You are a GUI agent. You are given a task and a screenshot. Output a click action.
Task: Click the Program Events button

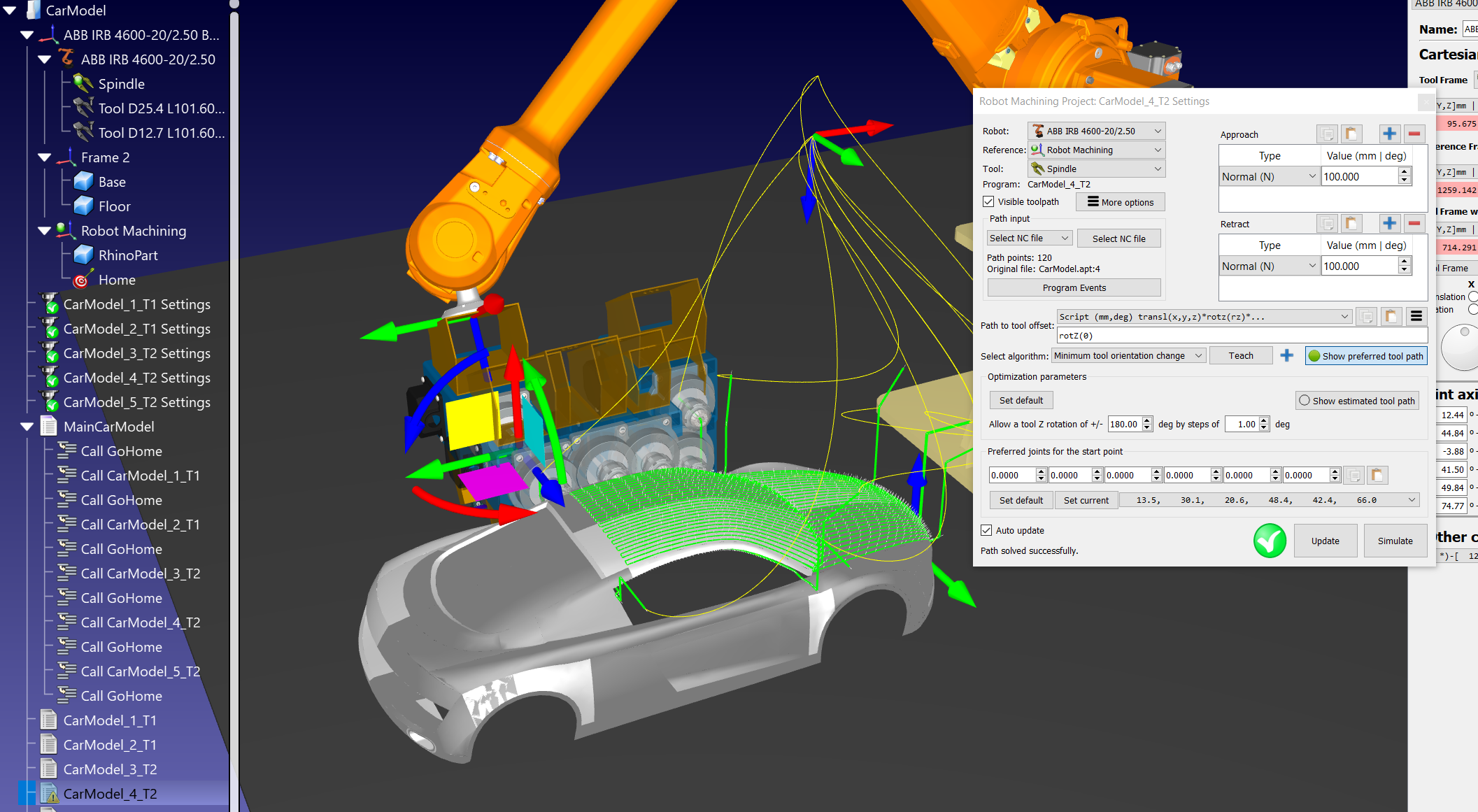[x=1074, y=287]
